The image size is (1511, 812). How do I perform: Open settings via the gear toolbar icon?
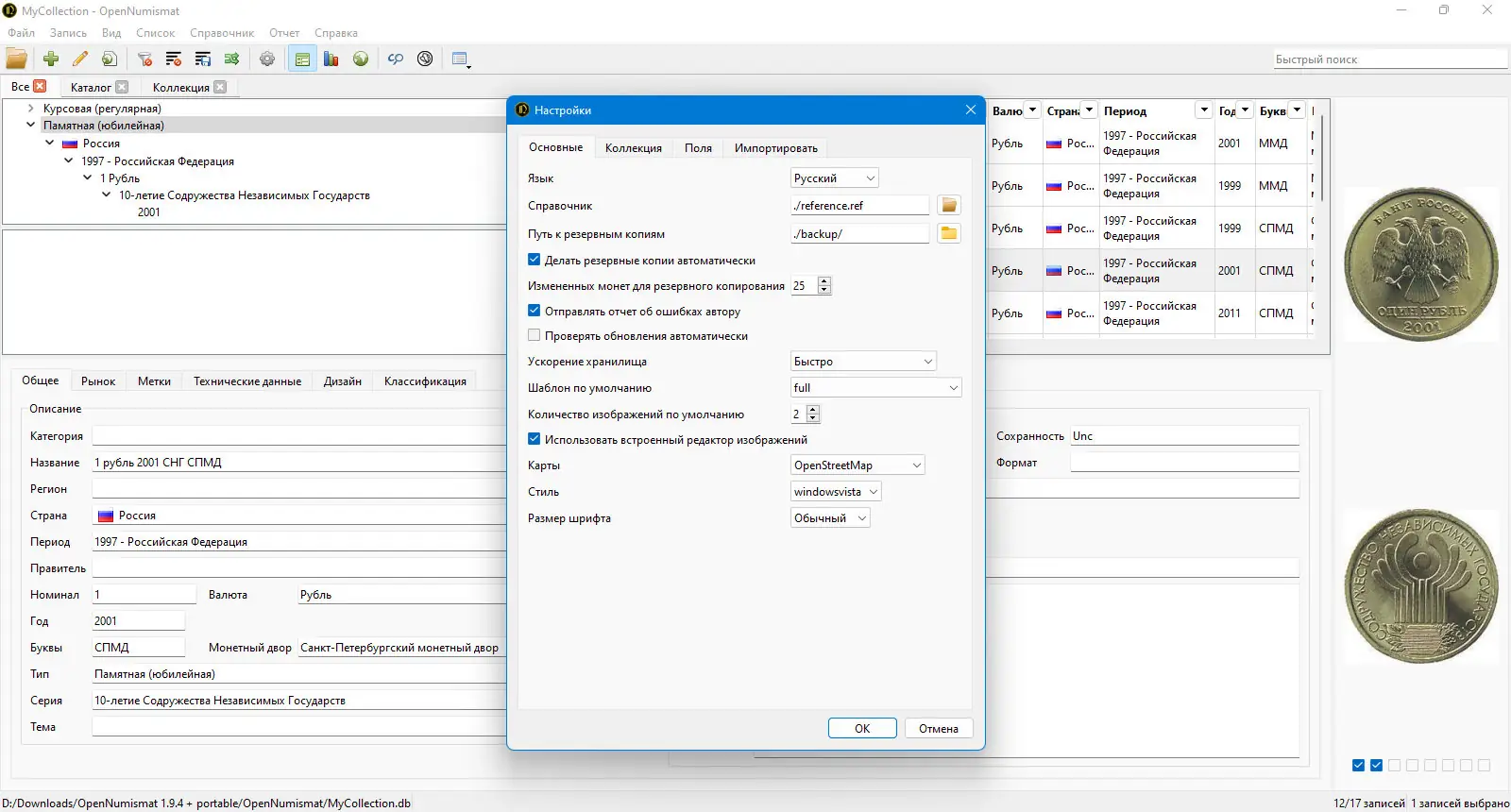[267, 59]
